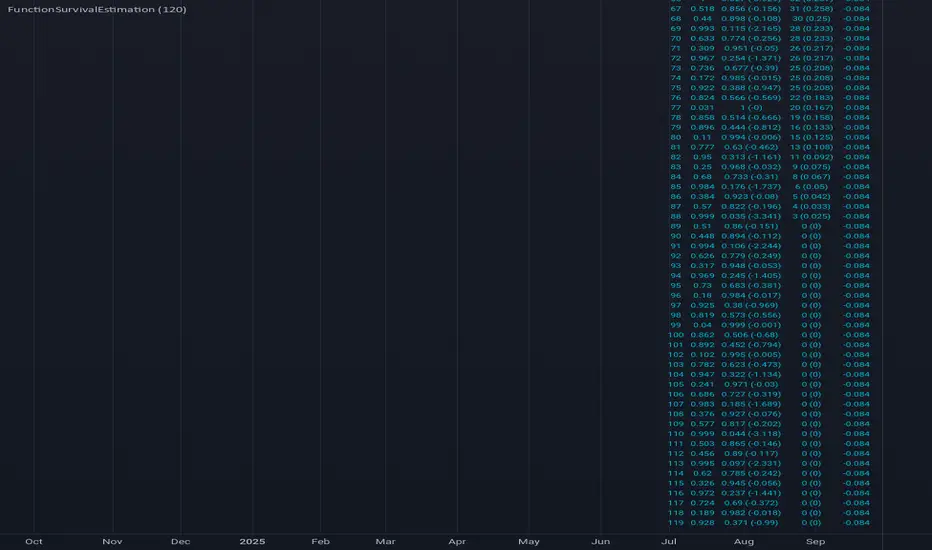Select the 0.822 (-0.196) cell in row 87
Screen dimensions: 932x550
click(751, 207)
